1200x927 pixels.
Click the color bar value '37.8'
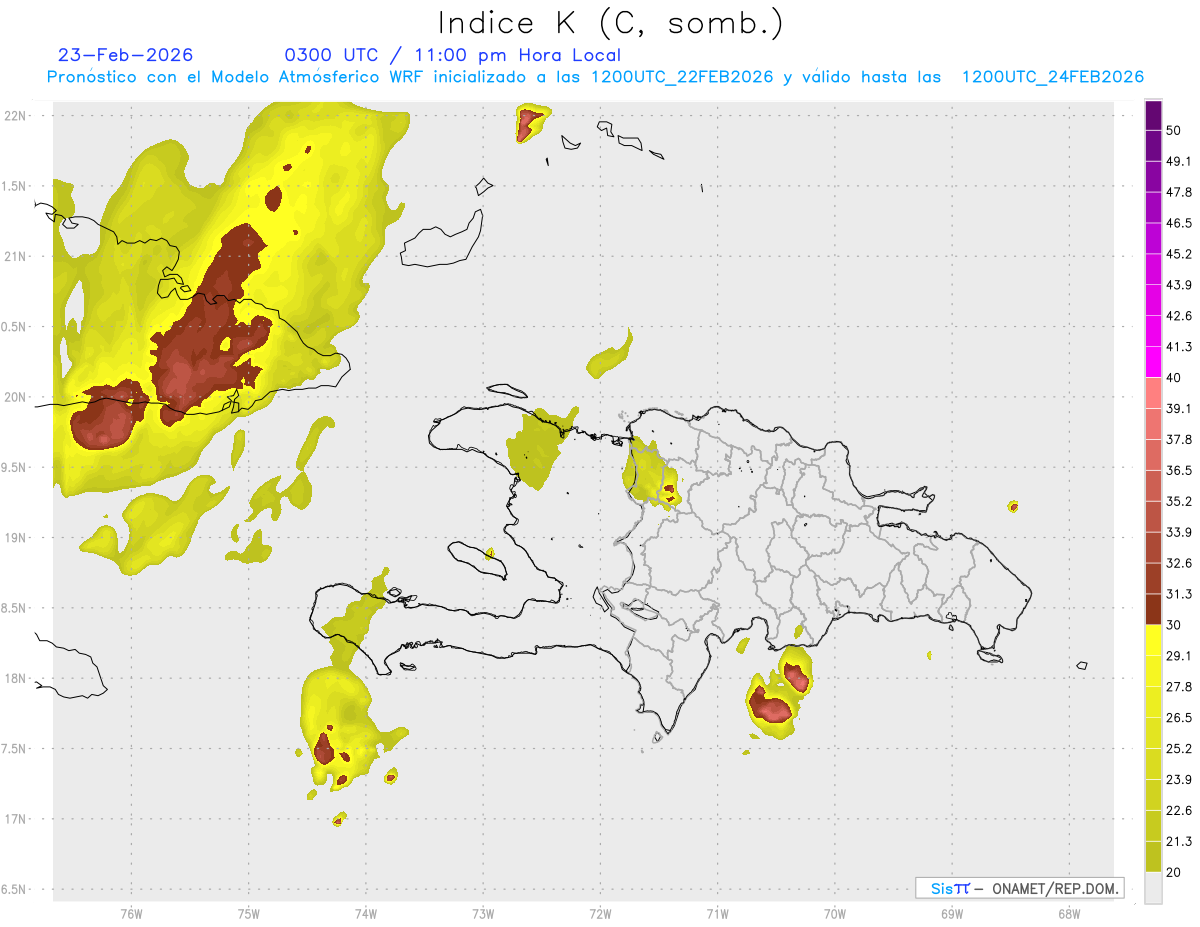(1179, 440)
